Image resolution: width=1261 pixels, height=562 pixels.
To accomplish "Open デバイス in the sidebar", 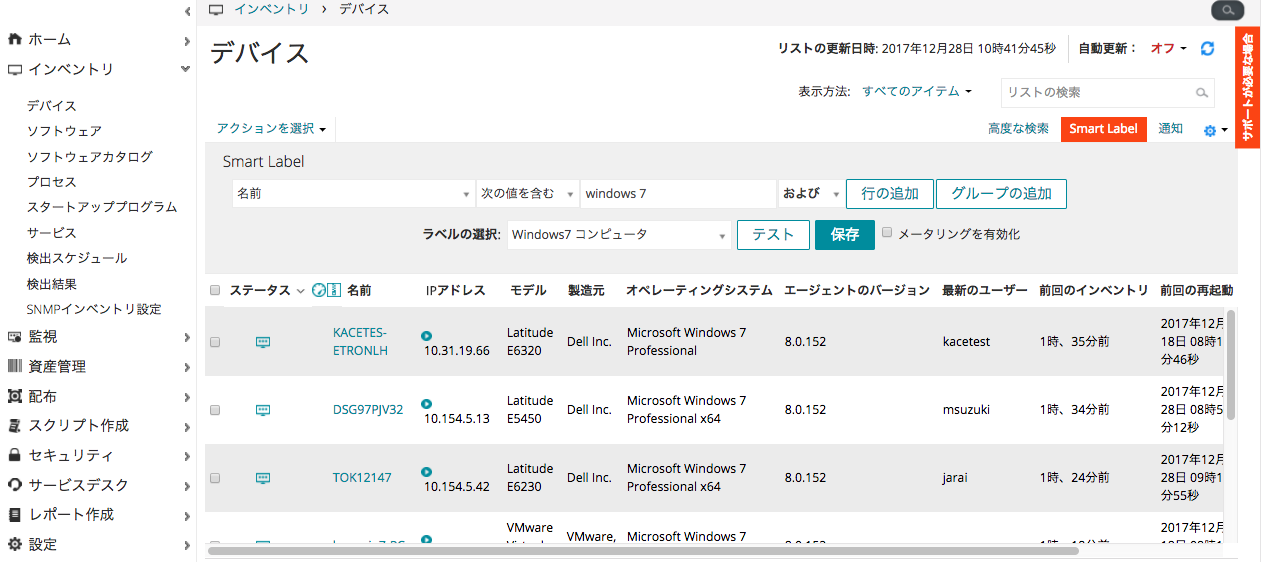I will click(52, 106).
